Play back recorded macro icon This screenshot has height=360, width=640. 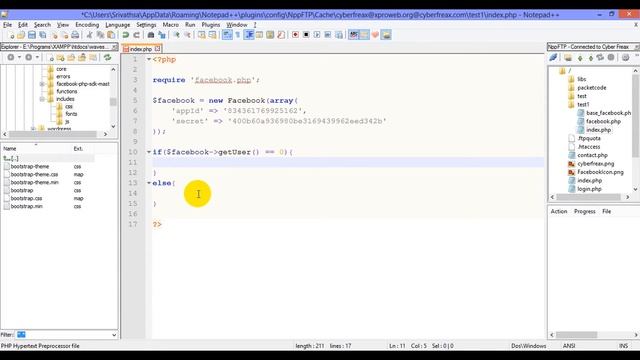click(317, 35)
